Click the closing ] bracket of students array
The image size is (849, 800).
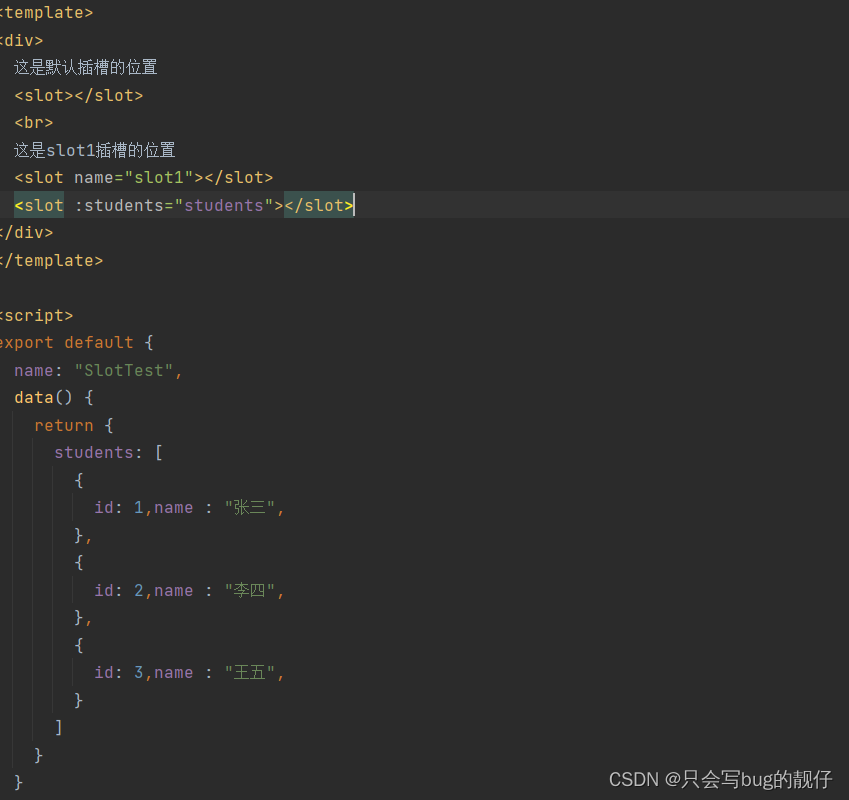(58, 727)
